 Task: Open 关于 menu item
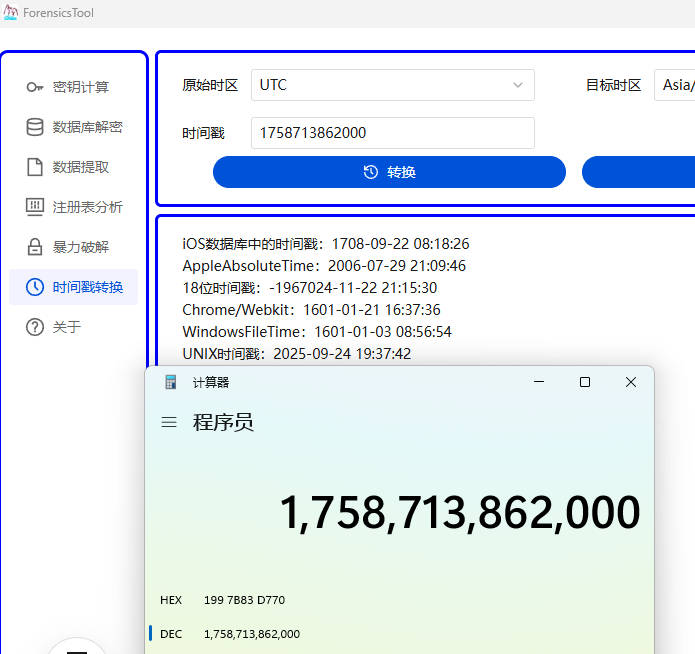click(74, 327)
